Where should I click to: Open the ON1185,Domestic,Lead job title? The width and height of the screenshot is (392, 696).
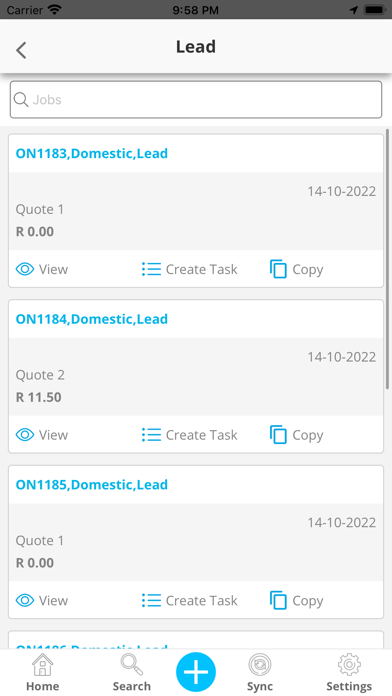(x=92, y=485)
